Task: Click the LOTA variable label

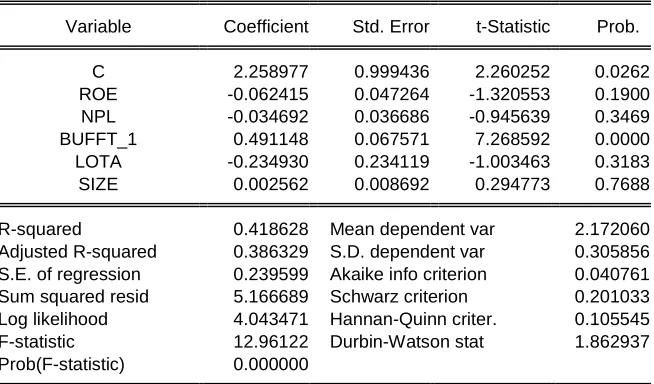Action: [98, 162]
